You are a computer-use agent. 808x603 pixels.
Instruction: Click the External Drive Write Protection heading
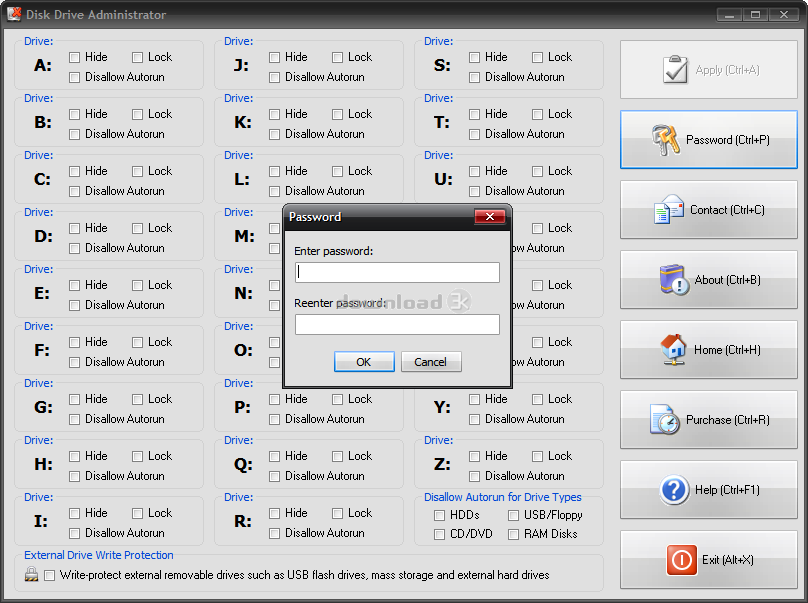coord(99,555)
